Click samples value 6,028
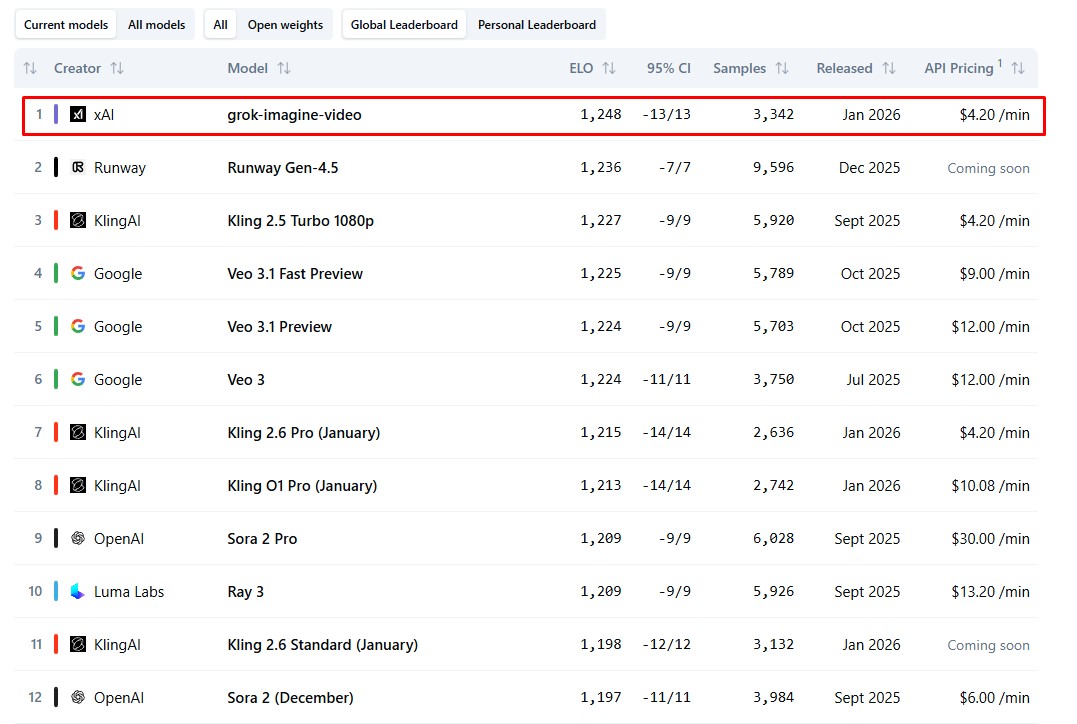 click(773, 539)
